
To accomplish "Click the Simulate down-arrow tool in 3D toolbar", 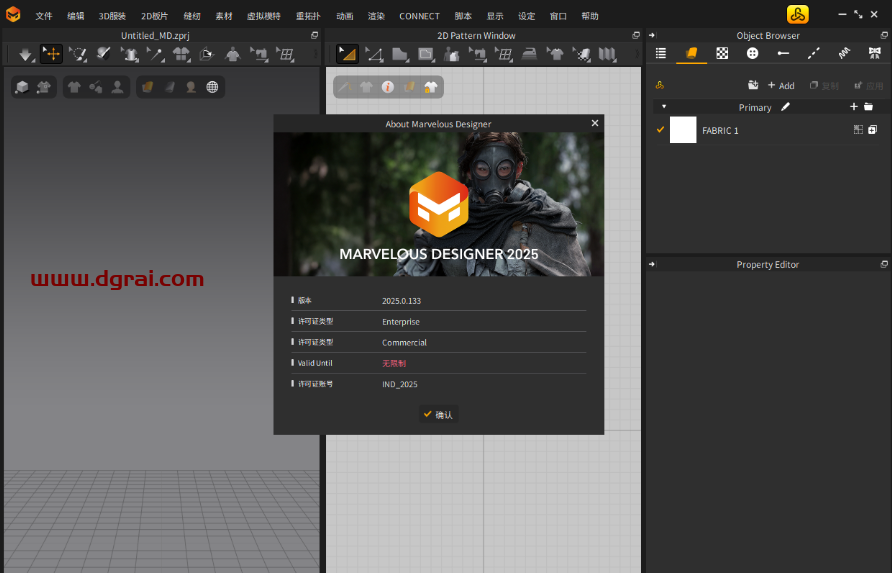I will click(x=25, y=54).
